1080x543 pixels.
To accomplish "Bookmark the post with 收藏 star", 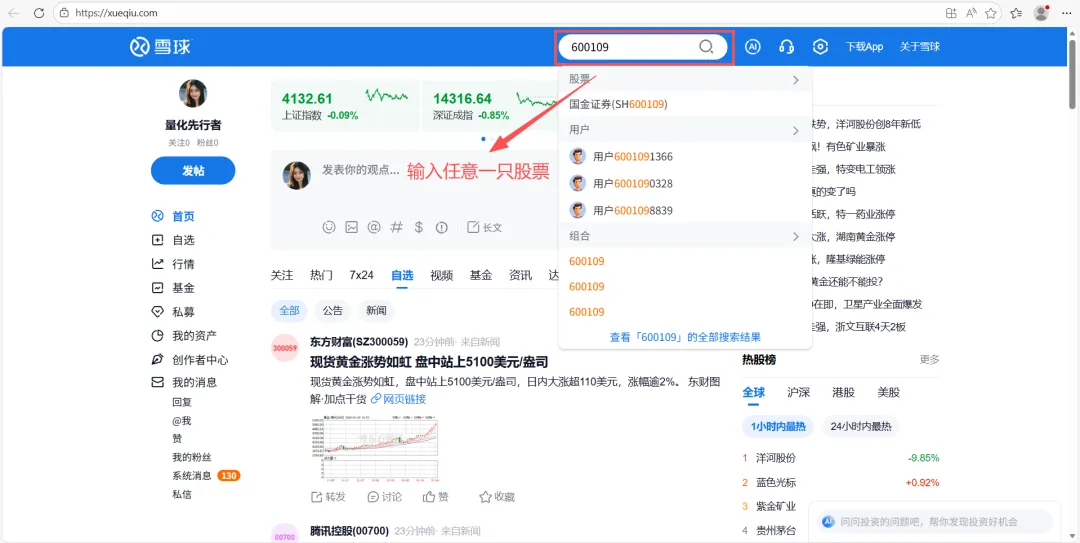I will pyautogui.click(x=497, y=497).
